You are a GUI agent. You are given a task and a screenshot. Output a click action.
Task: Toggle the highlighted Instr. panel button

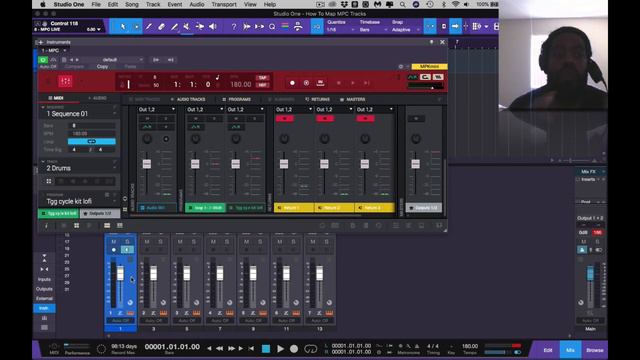(x=44, y=308)
